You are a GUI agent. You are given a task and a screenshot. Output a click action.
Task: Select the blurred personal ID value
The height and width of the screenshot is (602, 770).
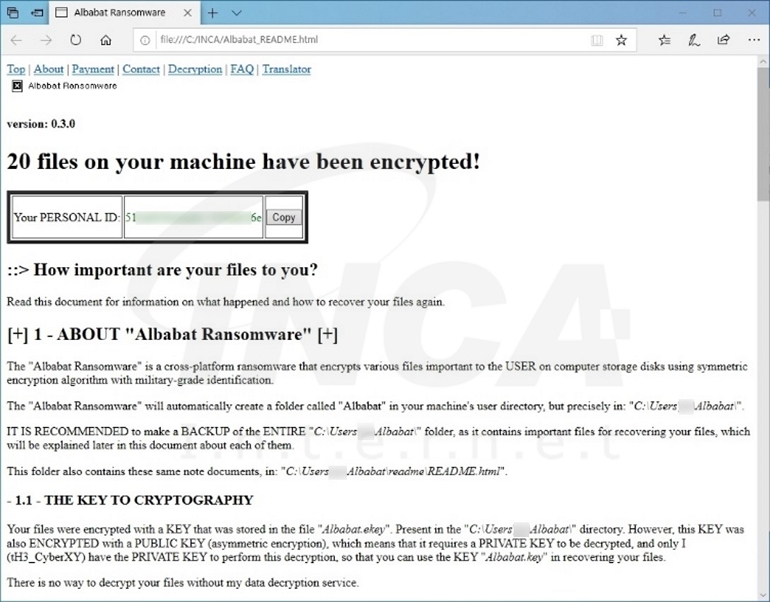click(x=193, y=218)
